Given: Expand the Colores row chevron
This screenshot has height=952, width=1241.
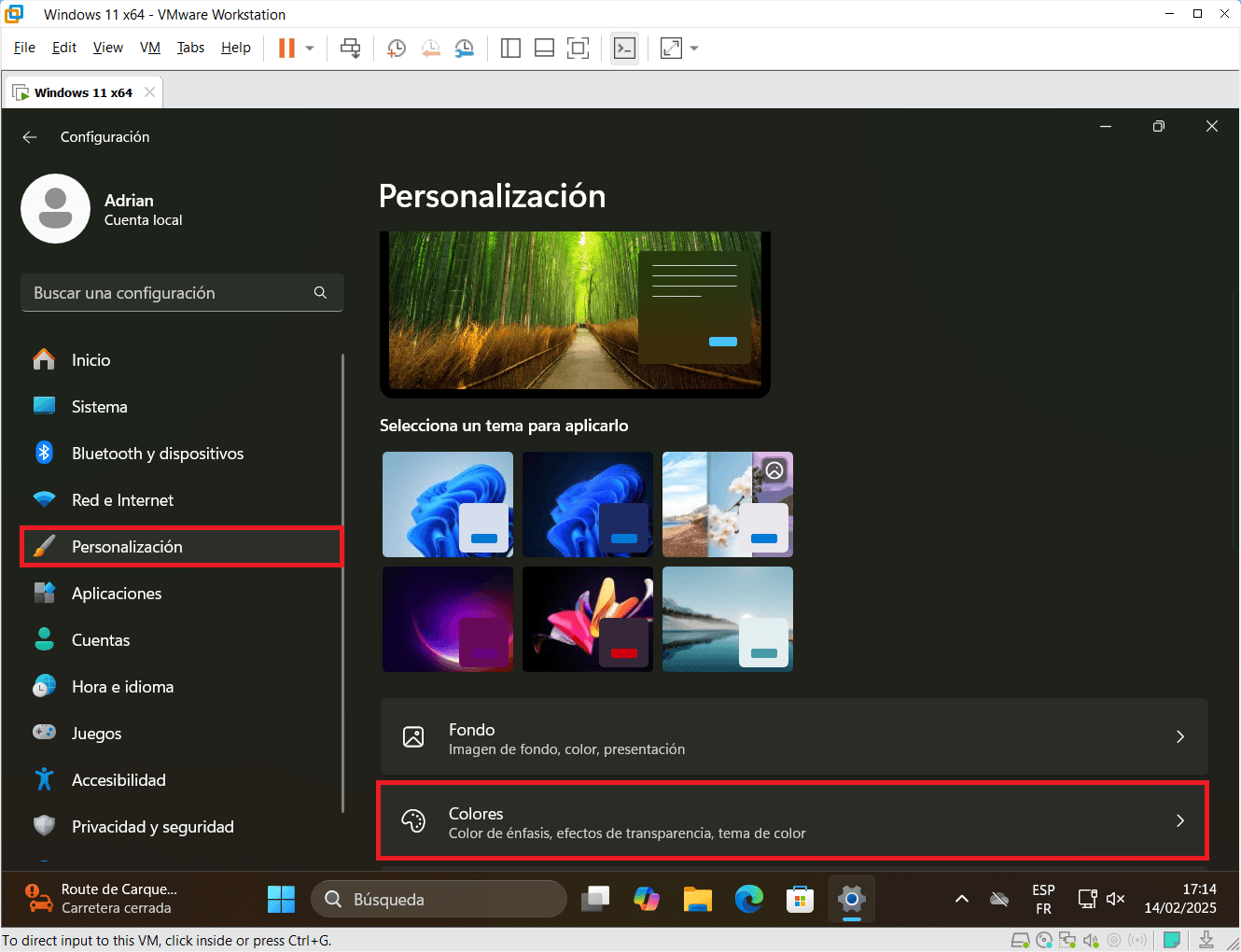Looking at the screenshot, I should point(1180,821).
